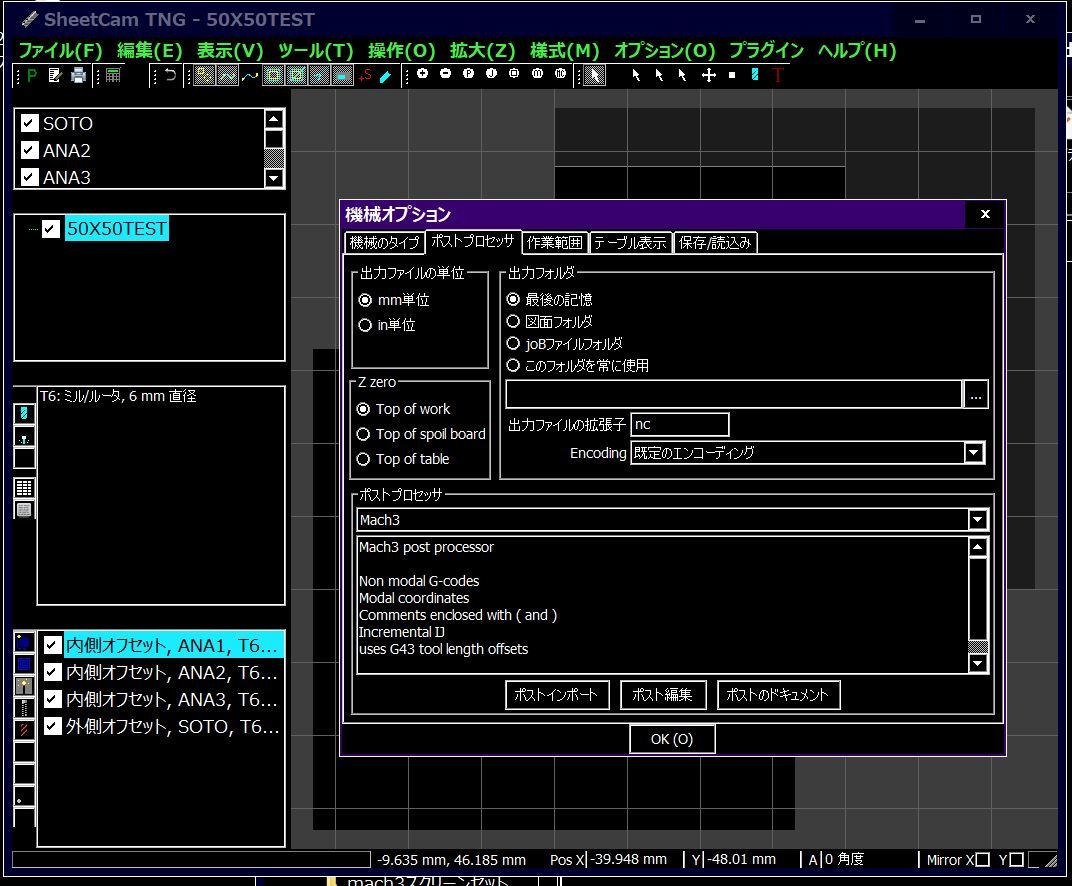
Task: Click the cyan milling cutter toolbar icon
Action: (755, 75)
